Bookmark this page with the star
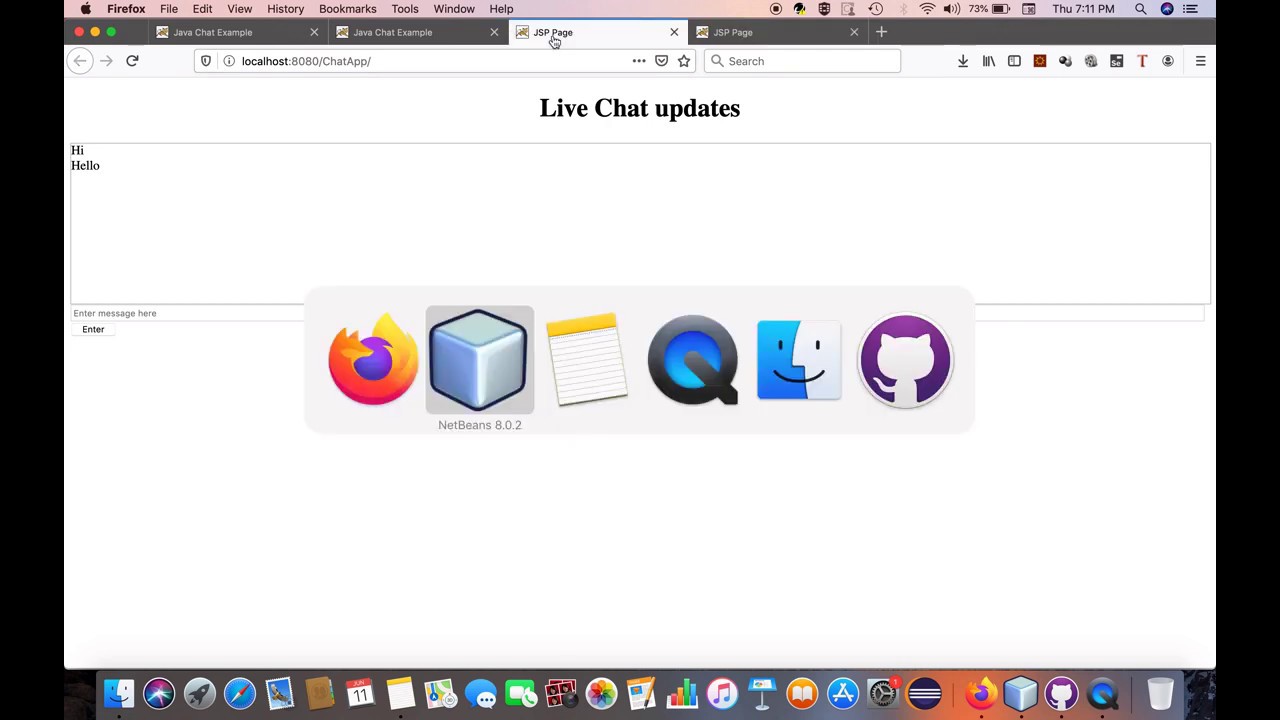Image resolution: width=1280 pixels, height=720 pixels. tap(684, 61)
